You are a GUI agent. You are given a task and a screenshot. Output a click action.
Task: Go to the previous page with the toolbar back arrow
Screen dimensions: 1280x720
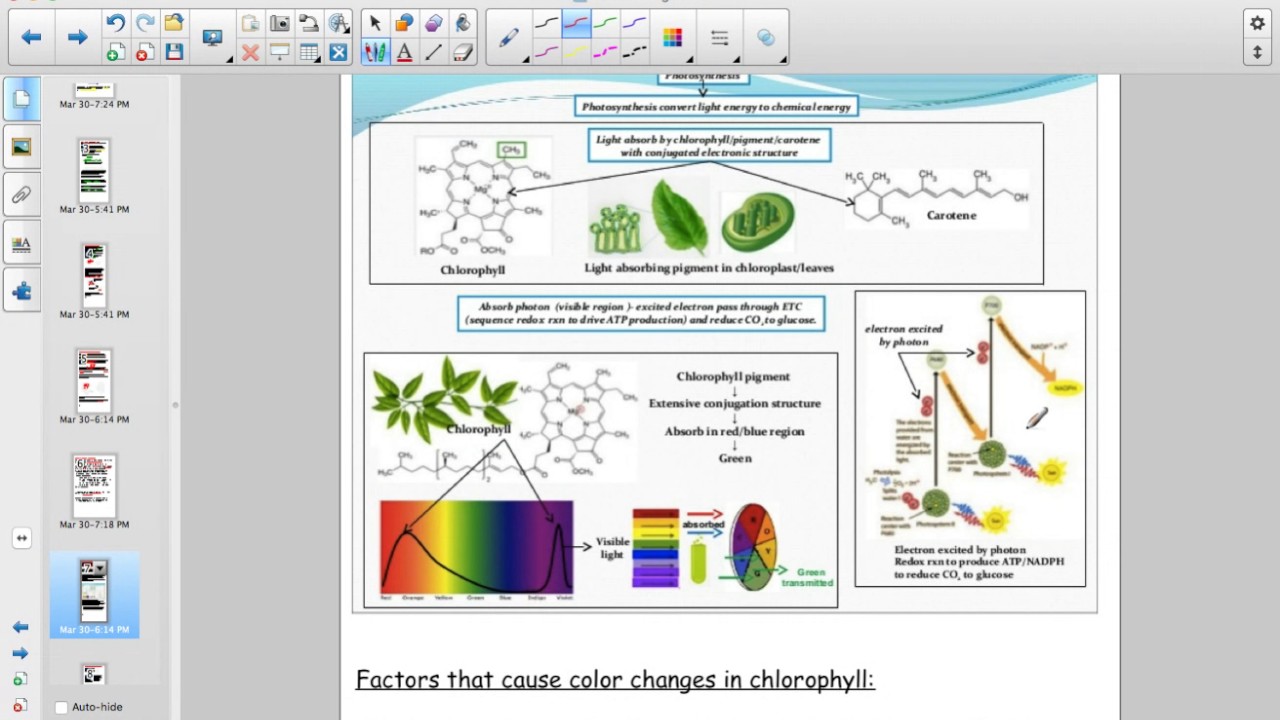pos(31,37)
